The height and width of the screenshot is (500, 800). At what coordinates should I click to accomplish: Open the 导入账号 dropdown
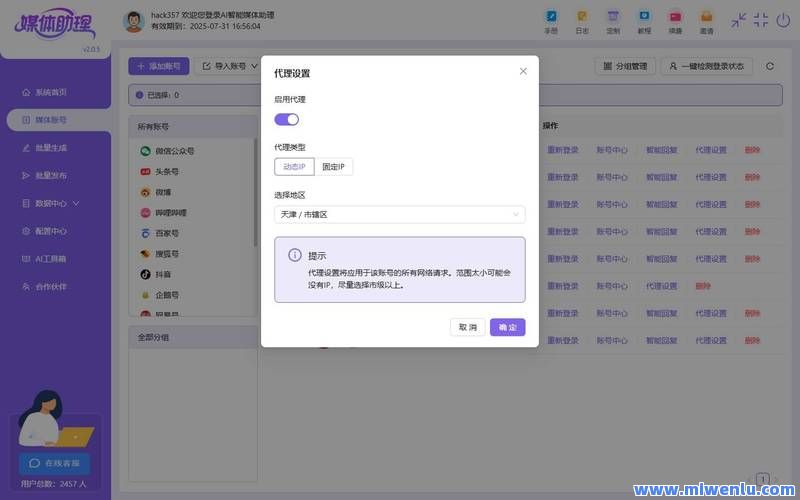tap(230, 66)
